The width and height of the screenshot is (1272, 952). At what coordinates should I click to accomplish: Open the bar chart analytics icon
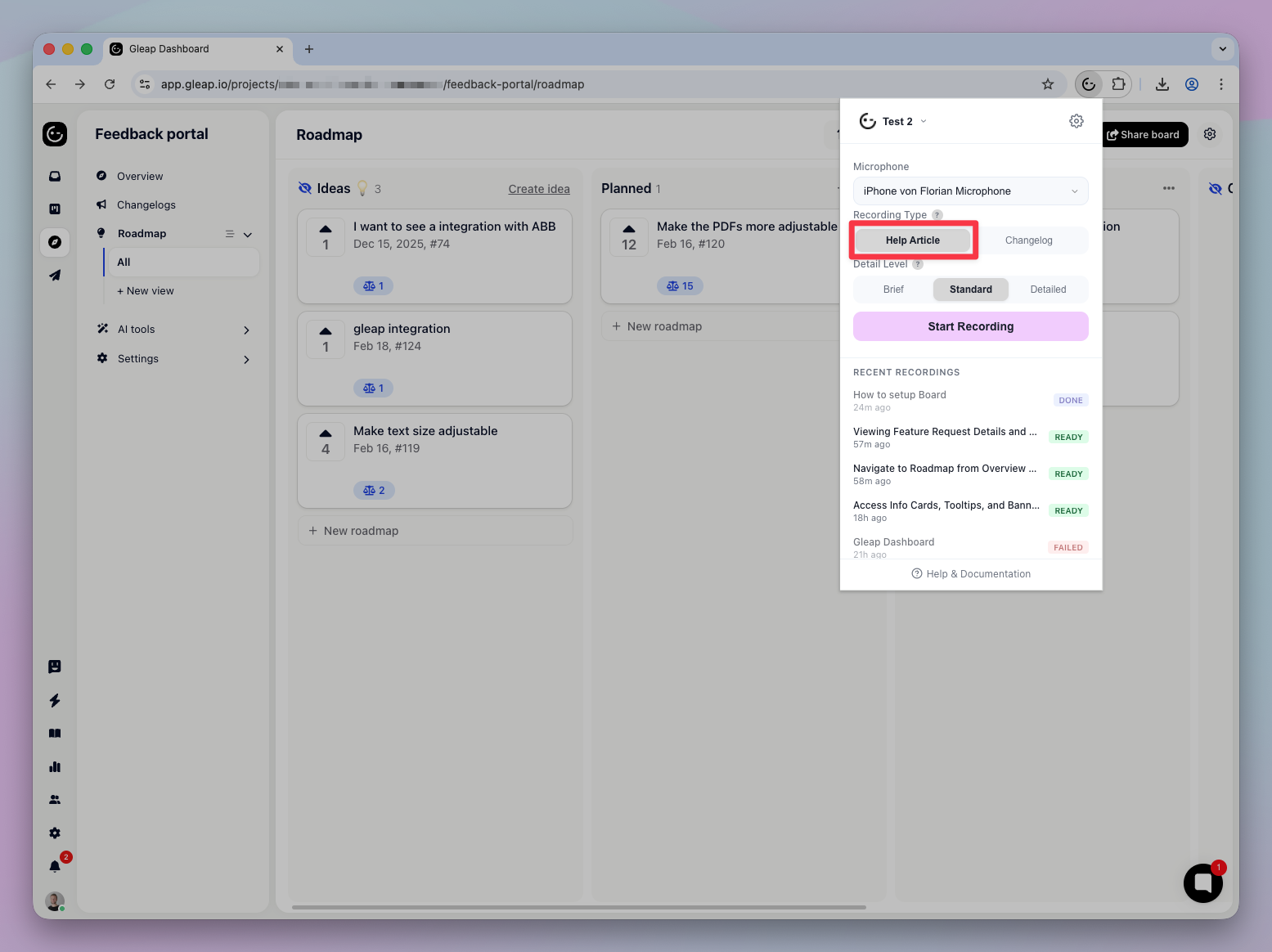click(x=55, y=766)
